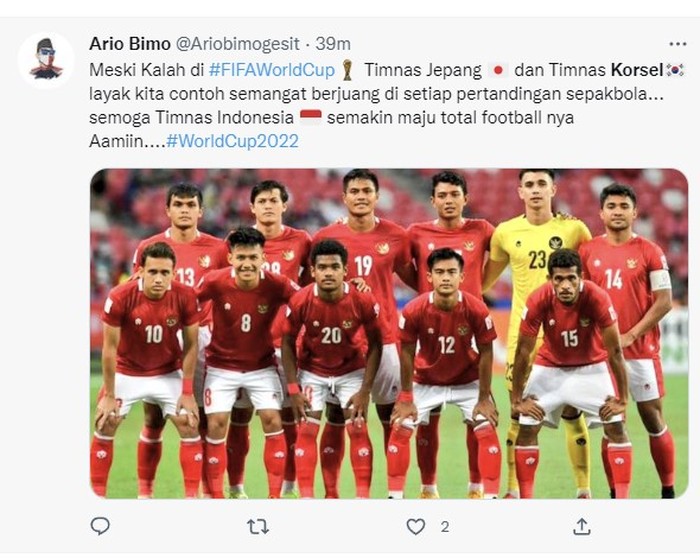Click the like count number 2

445,527
